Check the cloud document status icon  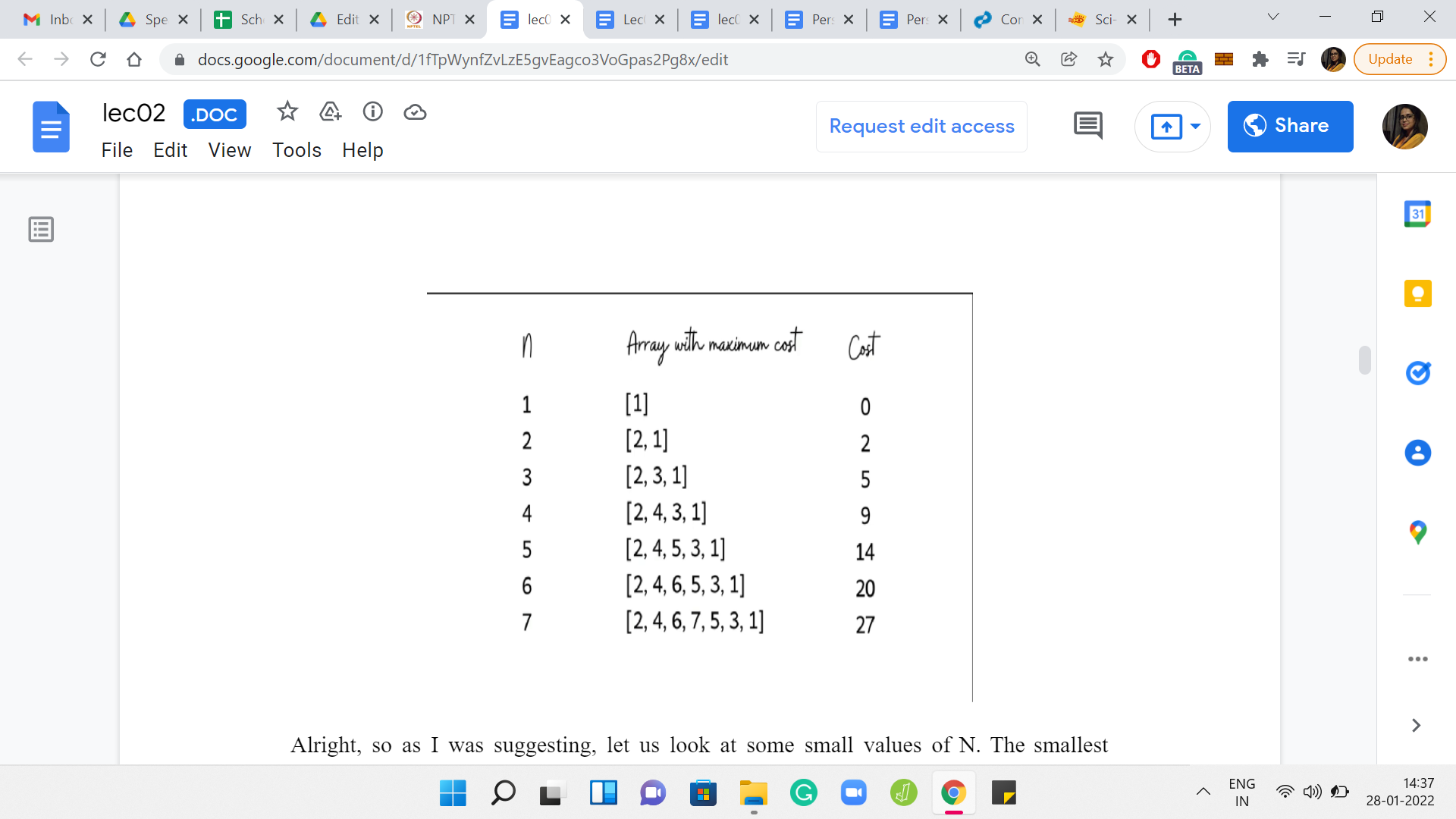415,112
